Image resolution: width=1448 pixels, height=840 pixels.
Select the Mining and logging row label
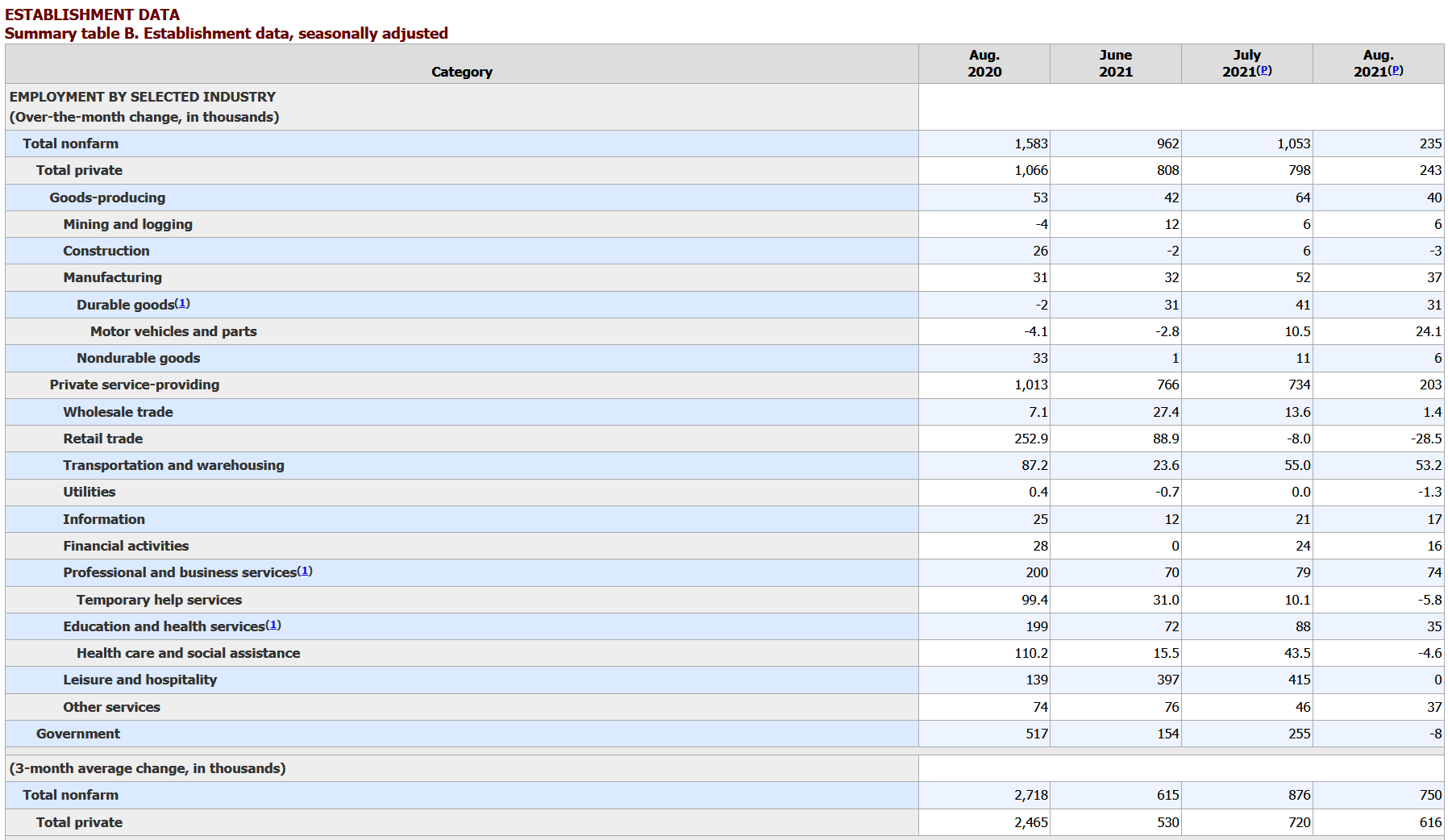click(x=128, y=224)
